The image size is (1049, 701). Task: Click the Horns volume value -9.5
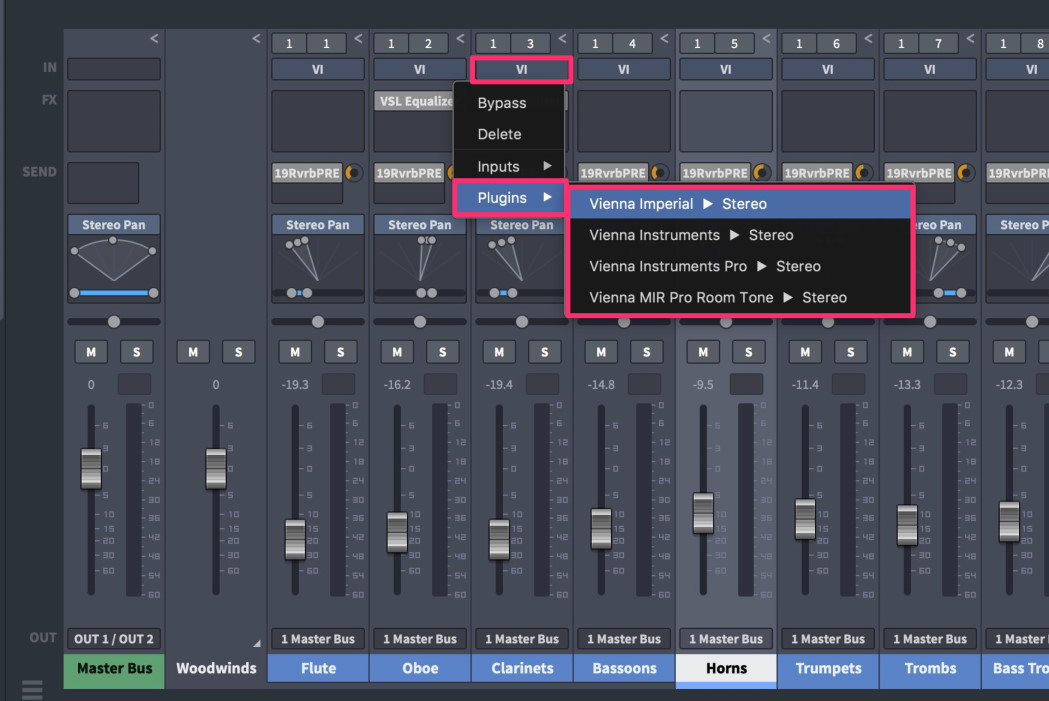pyautogui.click(x=703, y=385)
